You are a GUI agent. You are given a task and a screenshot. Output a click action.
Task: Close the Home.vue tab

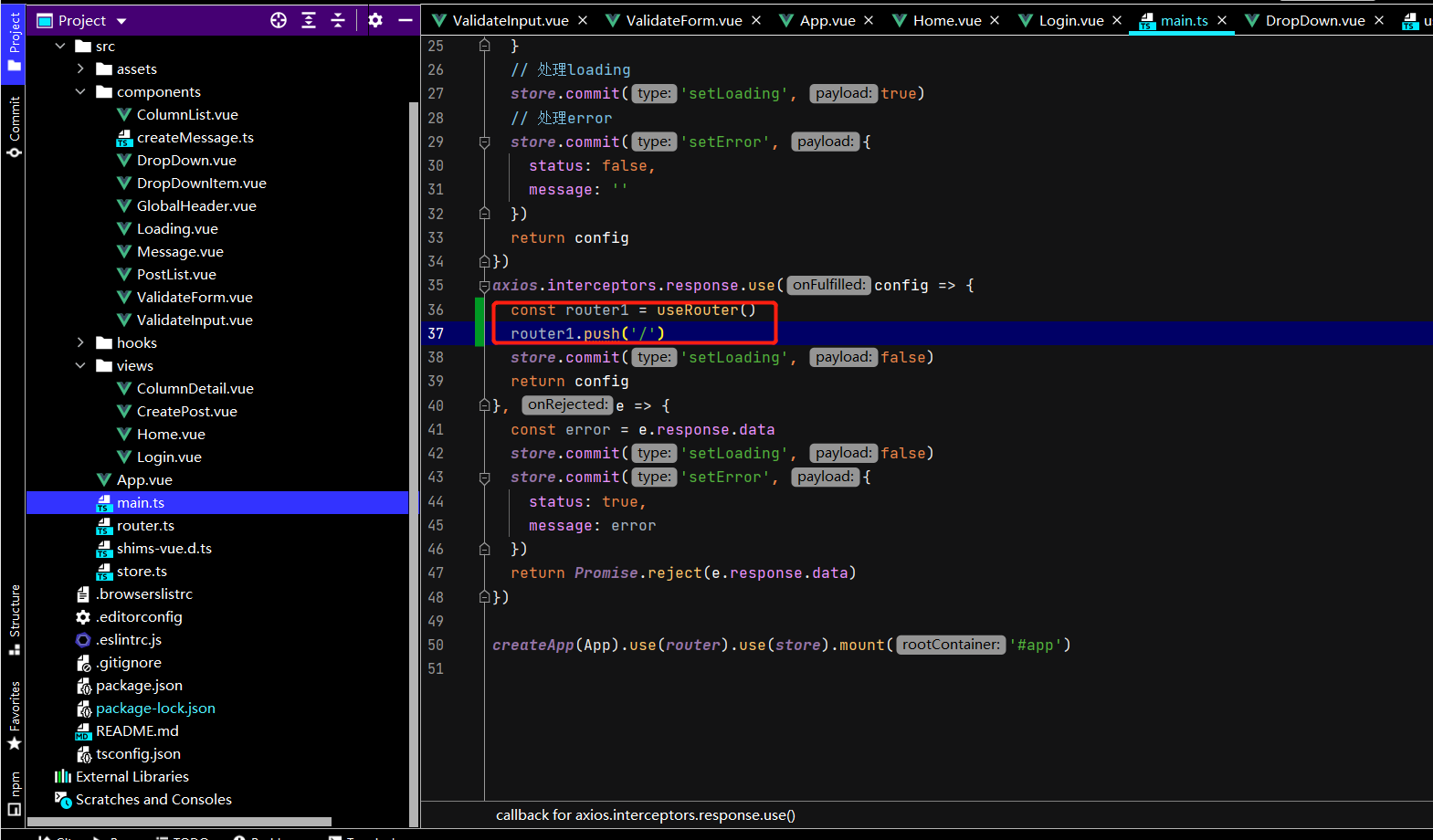tap(995, 20)
